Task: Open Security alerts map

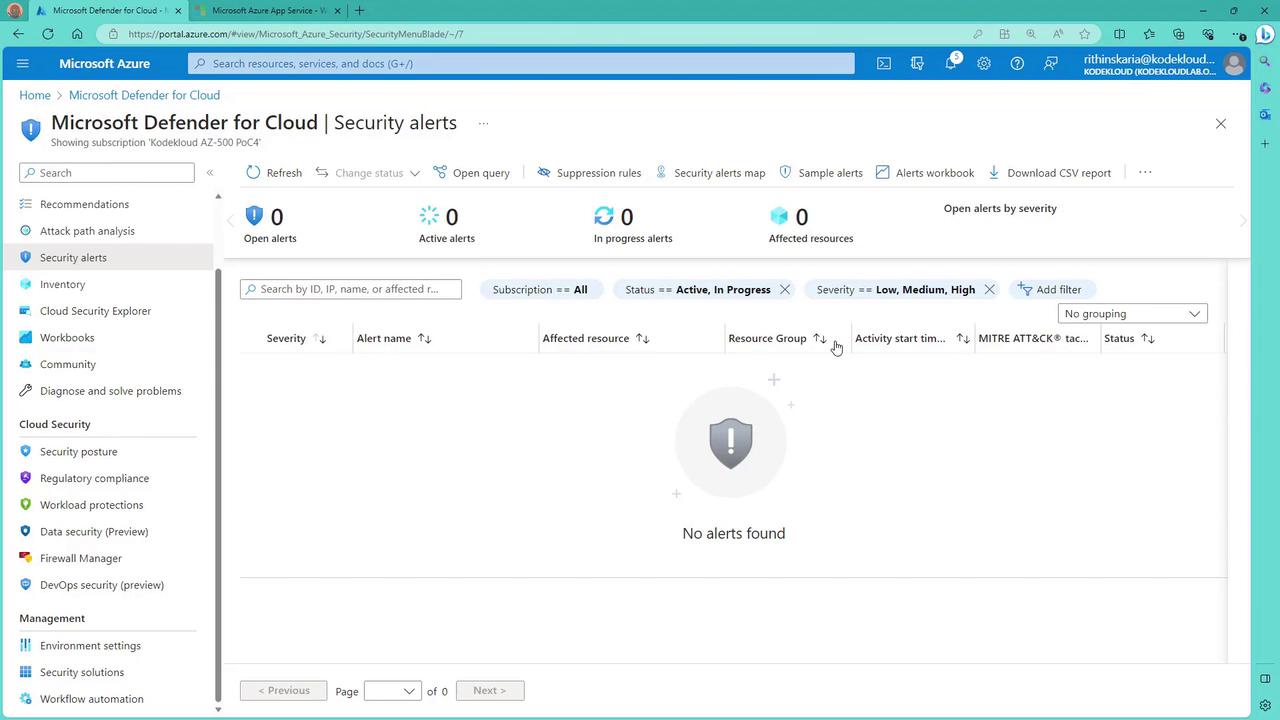Action: 710,172
